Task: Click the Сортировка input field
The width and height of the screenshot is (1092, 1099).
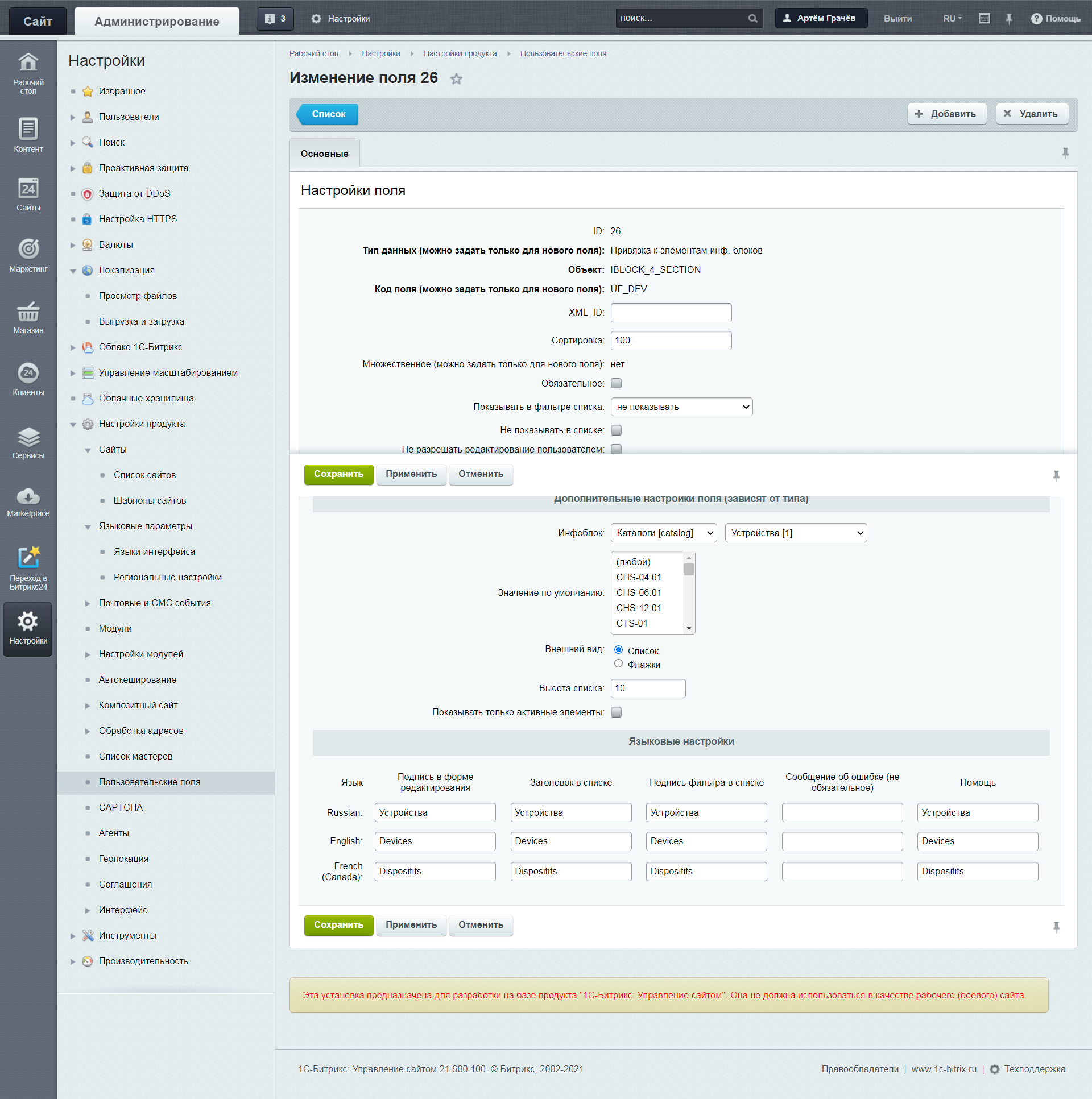Action: tap(671, 340)
